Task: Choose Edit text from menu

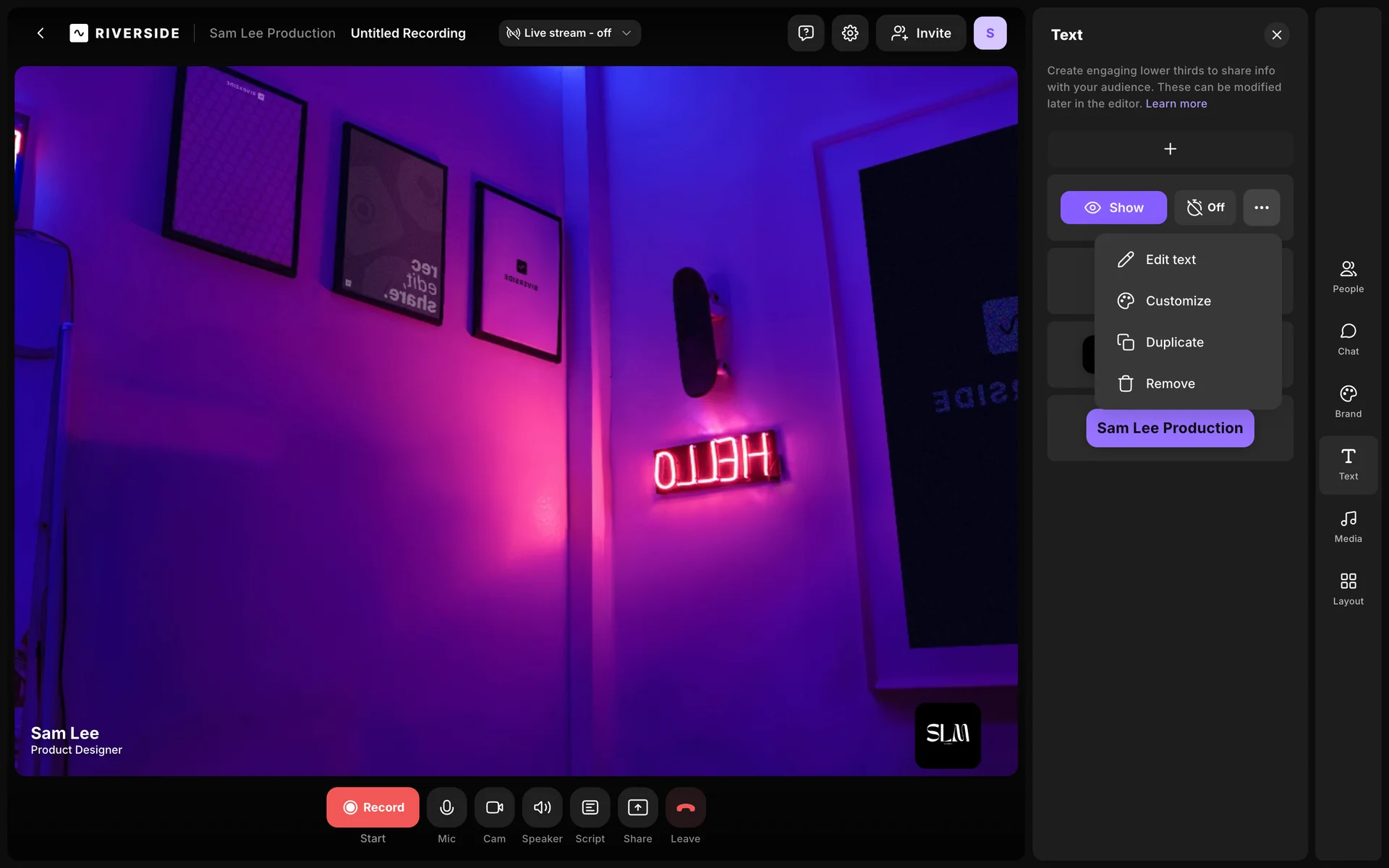Action: click(x=1170, y=260)
